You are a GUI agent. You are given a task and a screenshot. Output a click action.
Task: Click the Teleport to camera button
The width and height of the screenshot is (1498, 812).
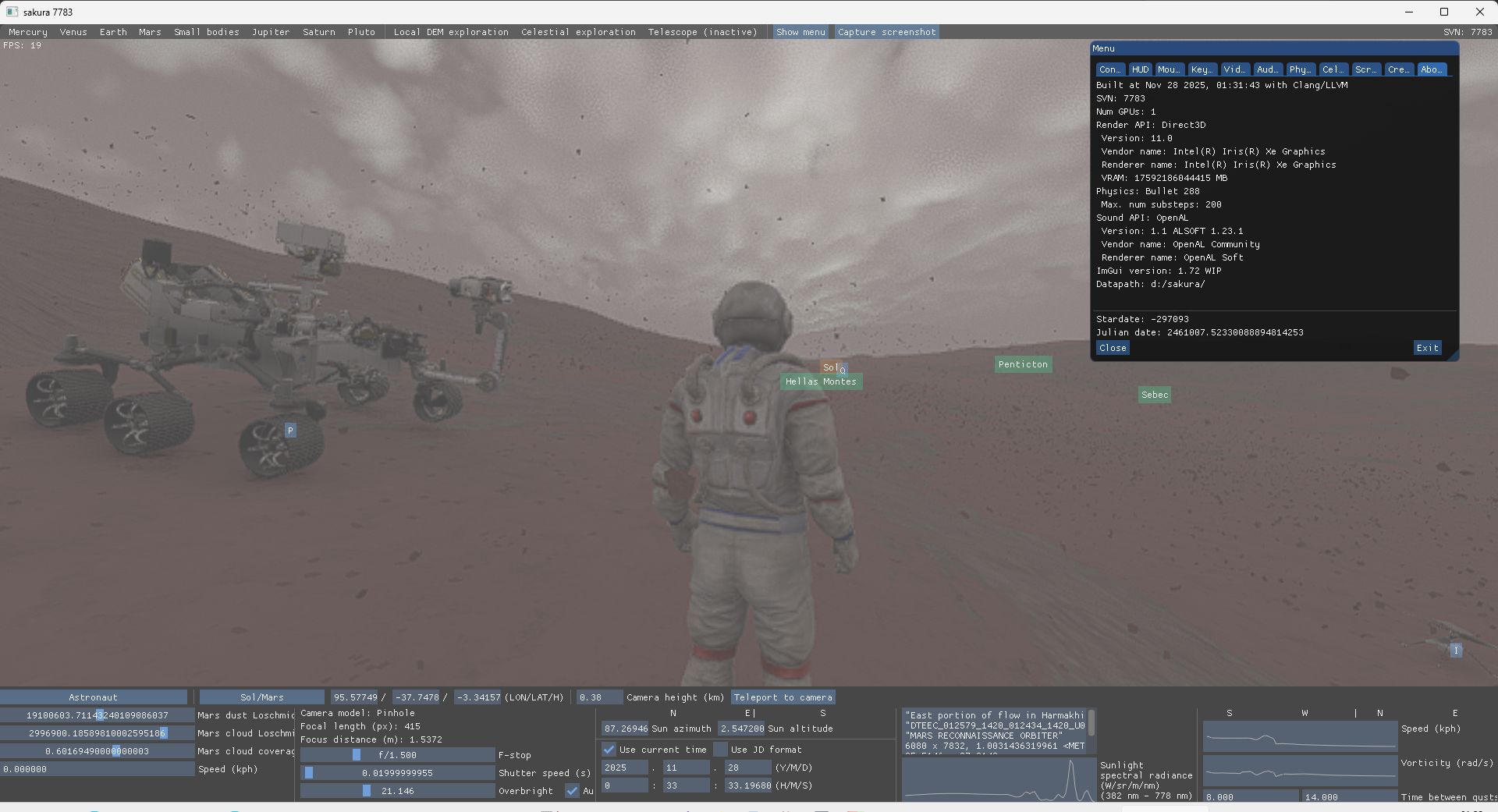783,697
